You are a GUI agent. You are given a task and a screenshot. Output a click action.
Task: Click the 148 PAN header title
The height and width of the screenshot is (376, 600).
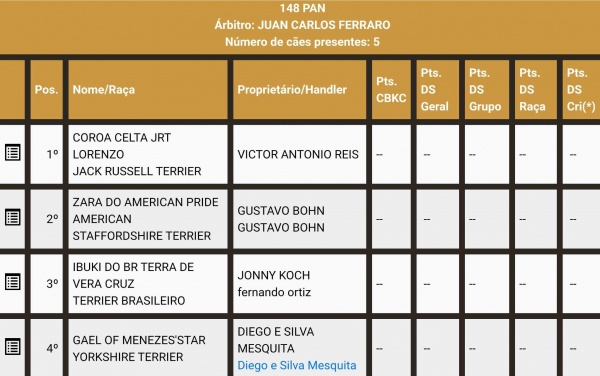pyautogui.click(x=302, y=8)
